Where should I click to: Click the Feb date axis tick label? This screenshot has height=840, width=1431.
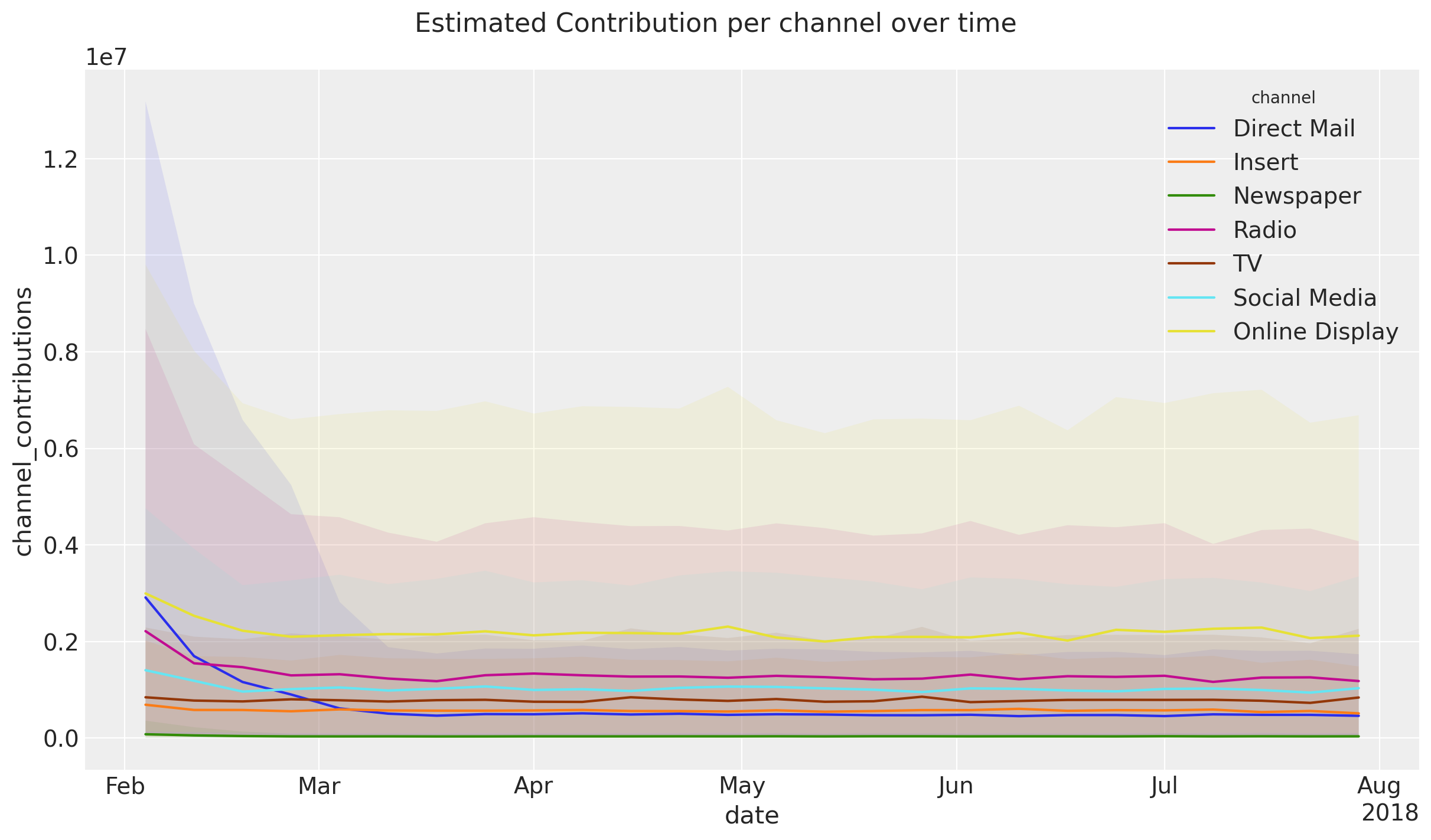point(124,786)
